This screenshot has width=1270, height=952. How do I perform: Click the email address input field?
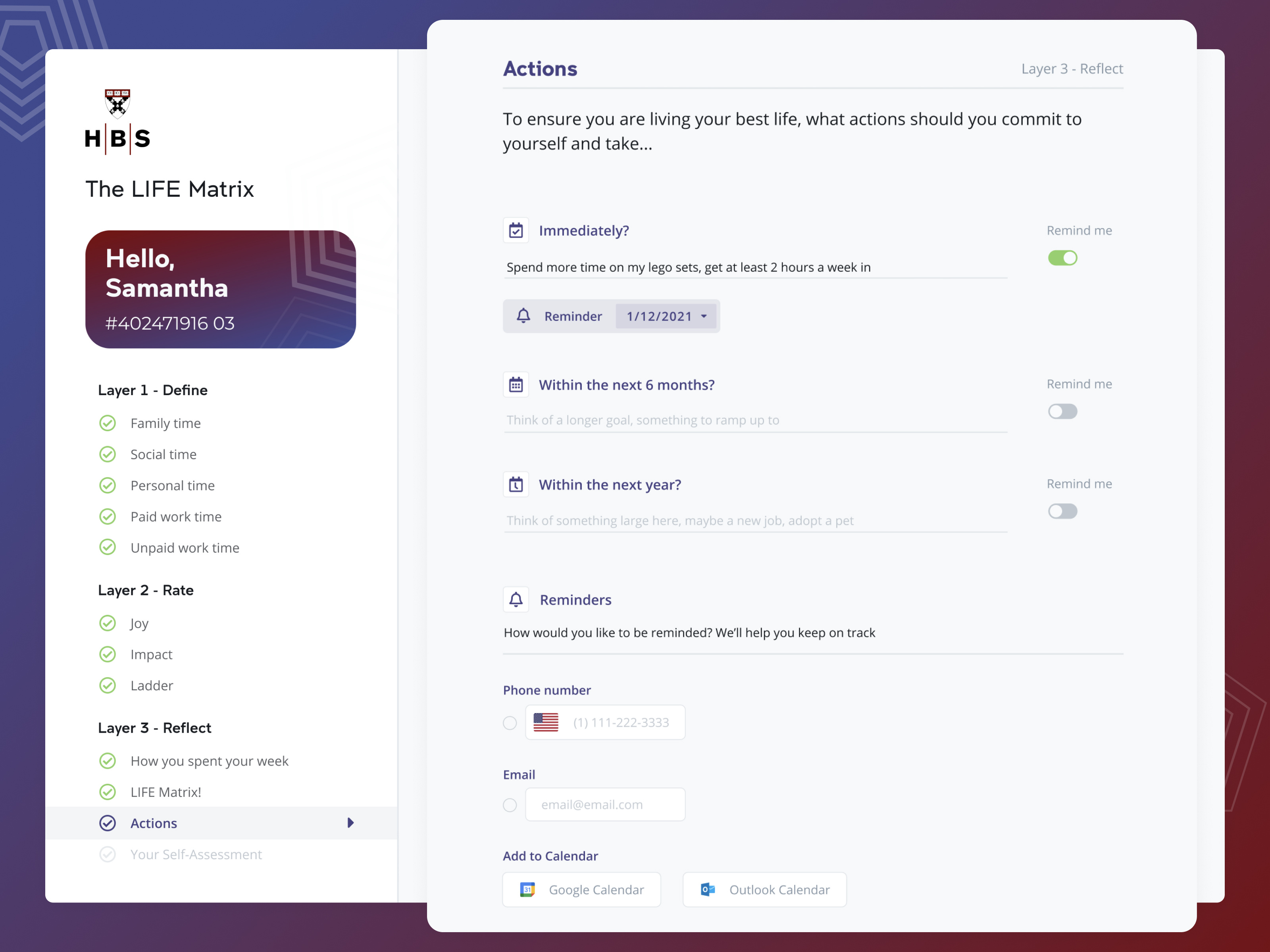click(605, 804)
